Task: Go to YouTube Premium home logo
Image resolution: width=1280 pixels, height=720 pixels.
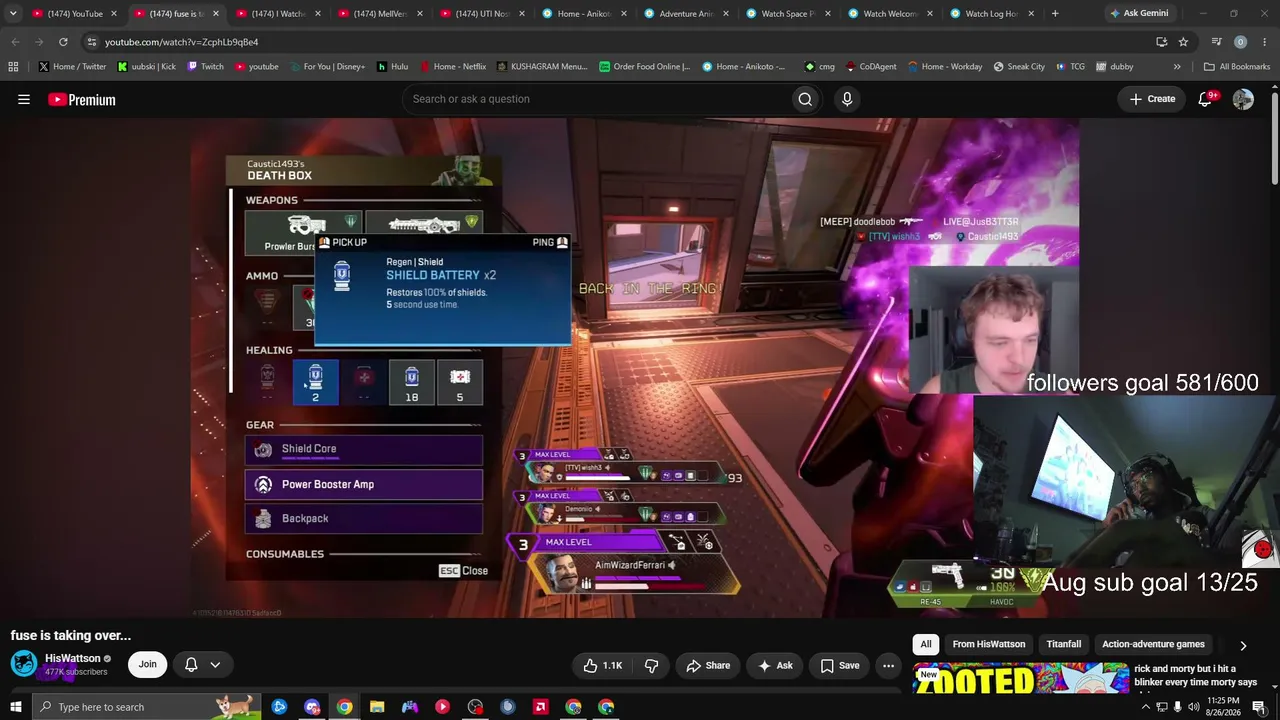Action: pyautogui.click(x=82, y=99)
